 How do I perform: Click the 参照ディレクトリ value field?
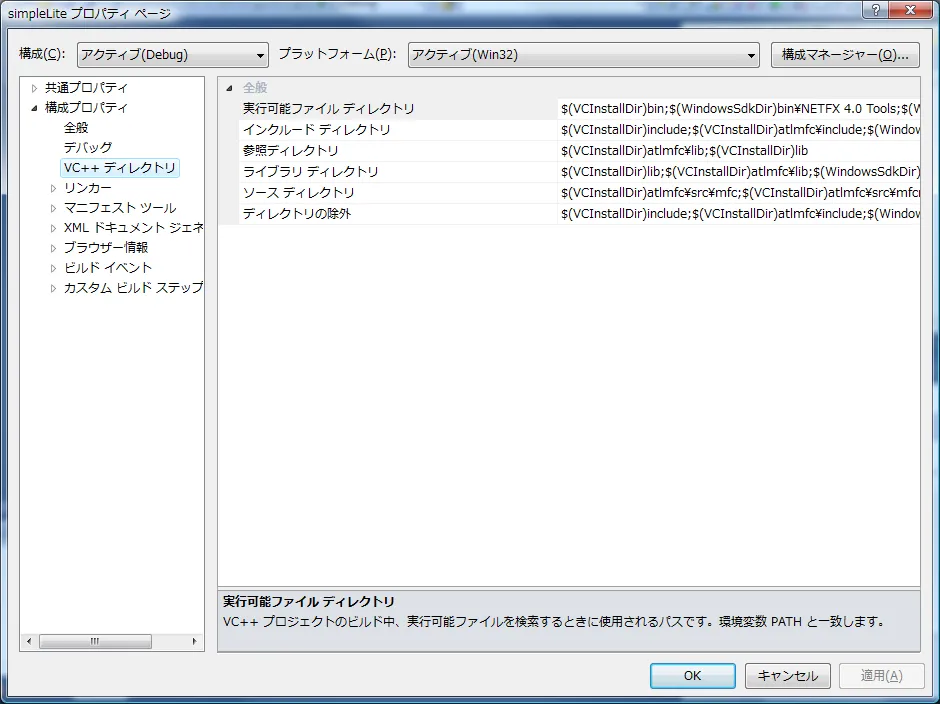click(x=739, y=151)
